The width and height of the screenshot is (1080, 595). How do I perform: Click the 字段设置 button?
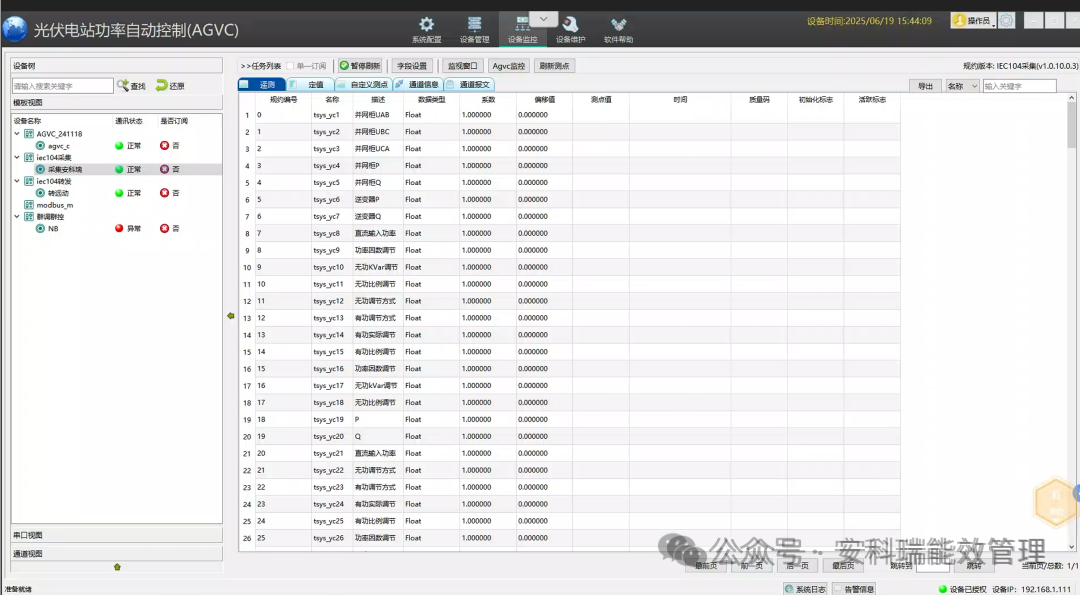(x=412, y=66)
